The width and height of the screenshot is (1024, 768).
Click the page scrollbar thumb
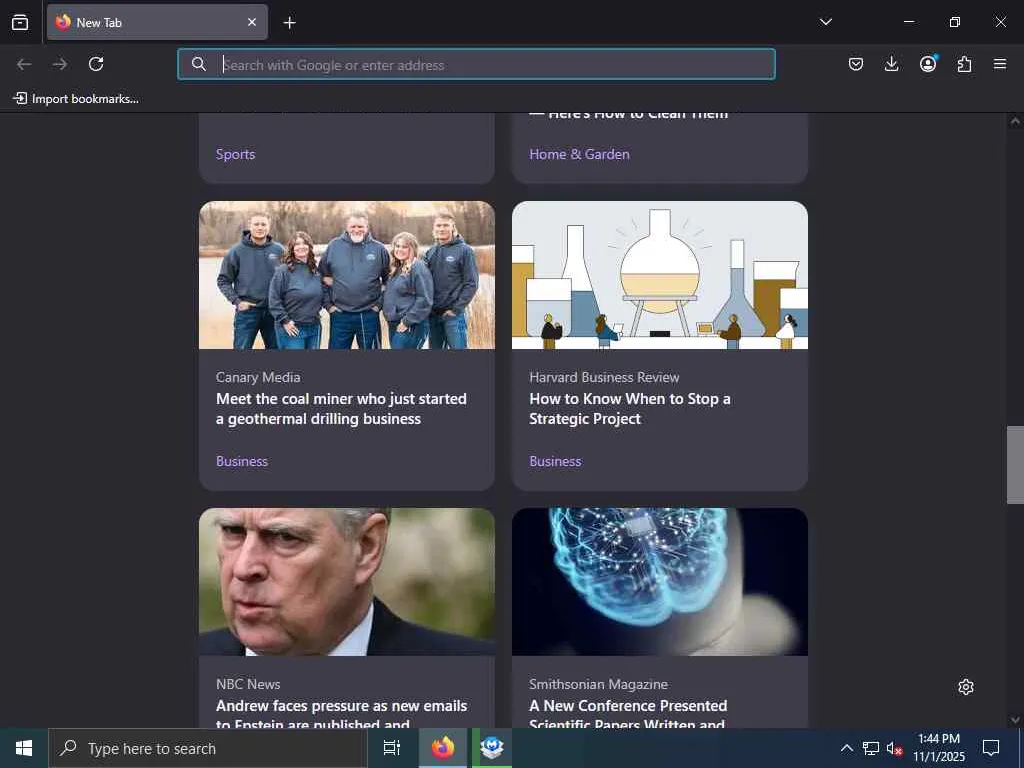tap(1015, 465)
